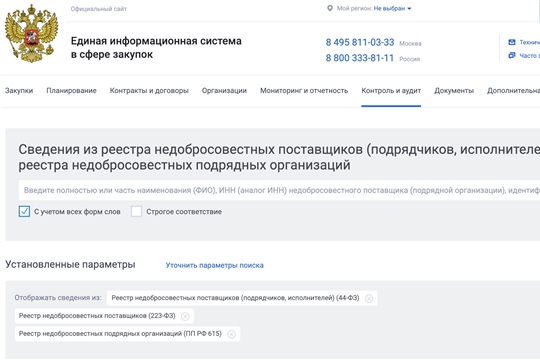Click the 'Технич' support link text

pos(530,42)
